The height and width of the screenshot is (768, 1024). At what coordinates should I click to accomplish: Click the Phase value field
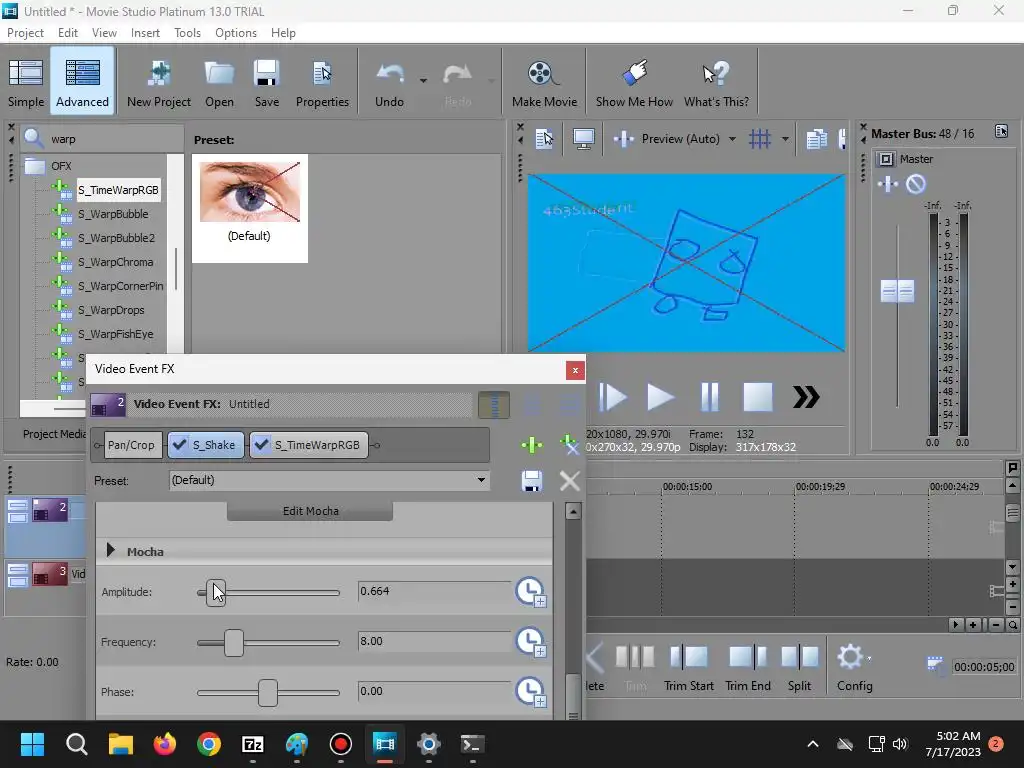coord(434,691)
